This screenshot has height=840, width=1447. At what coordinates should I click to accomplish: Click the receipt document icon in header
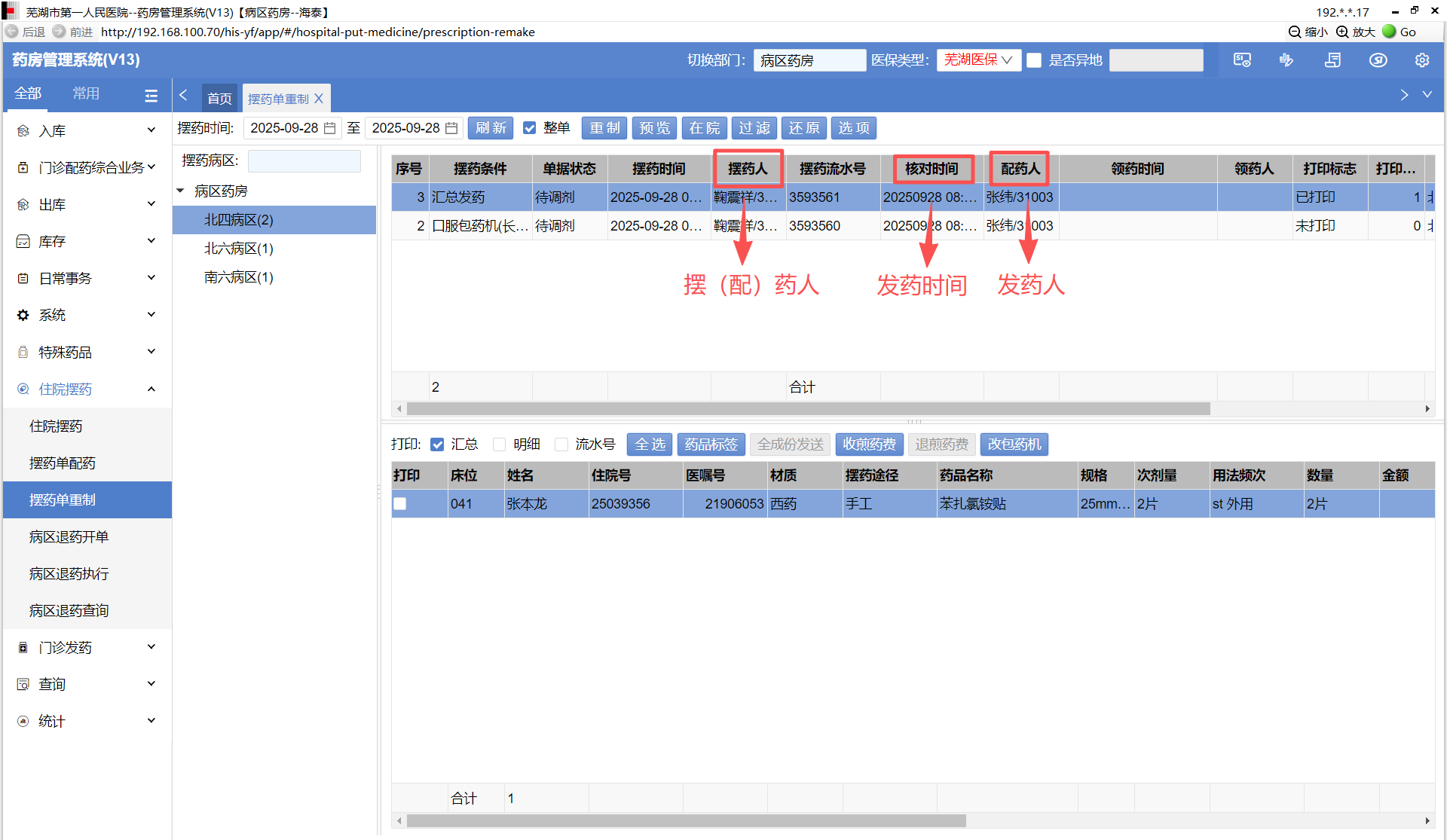click(x=1332, y=60)
